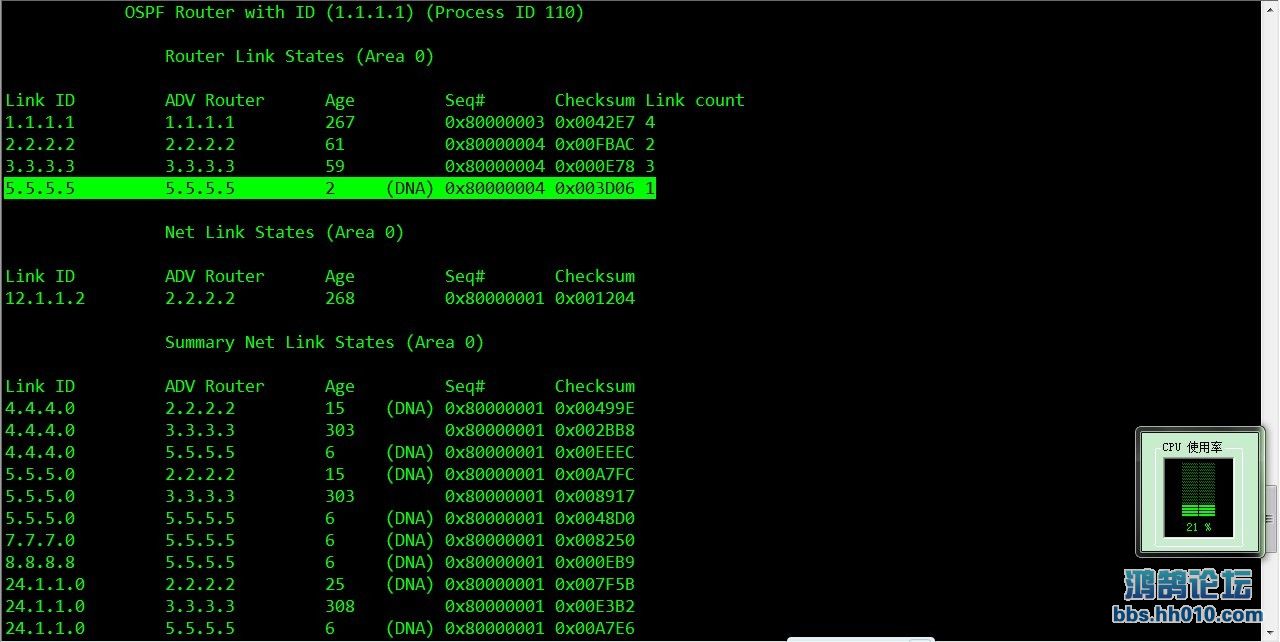The image size is (1280, 642).
Task: Click the 21 % CPU reading
Action: coord(1198,527)
